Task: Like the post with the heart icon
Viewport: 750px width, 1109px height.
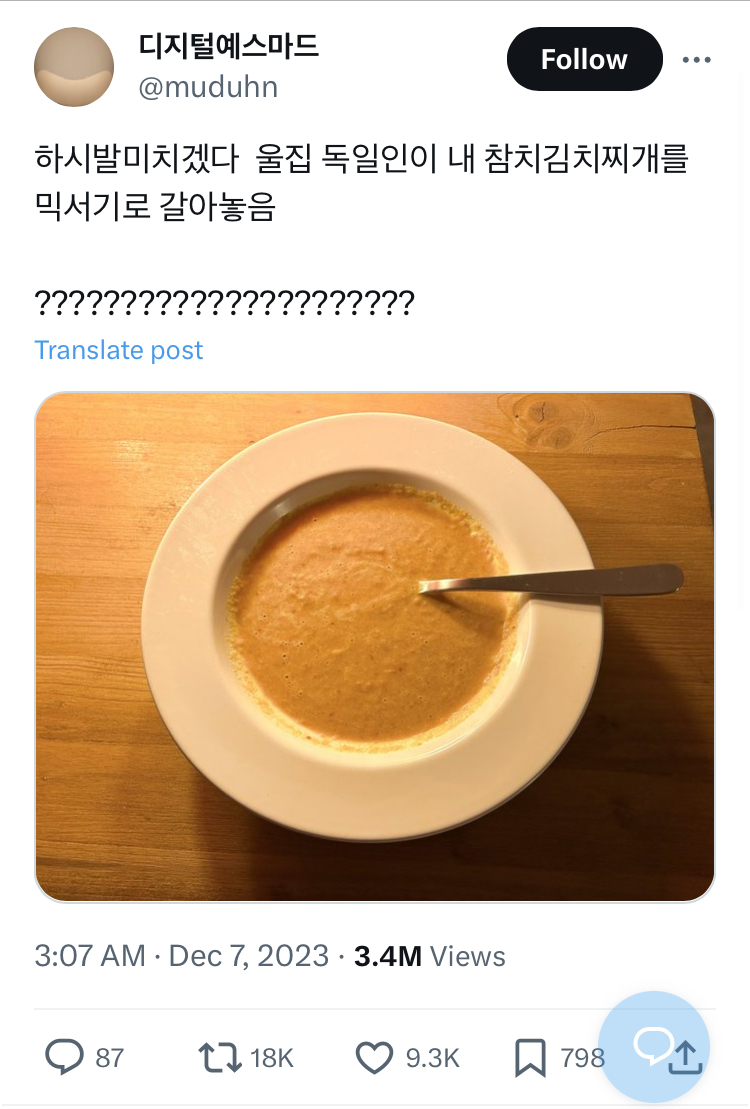Action: pyautogui.click(x=374, y=1058)
